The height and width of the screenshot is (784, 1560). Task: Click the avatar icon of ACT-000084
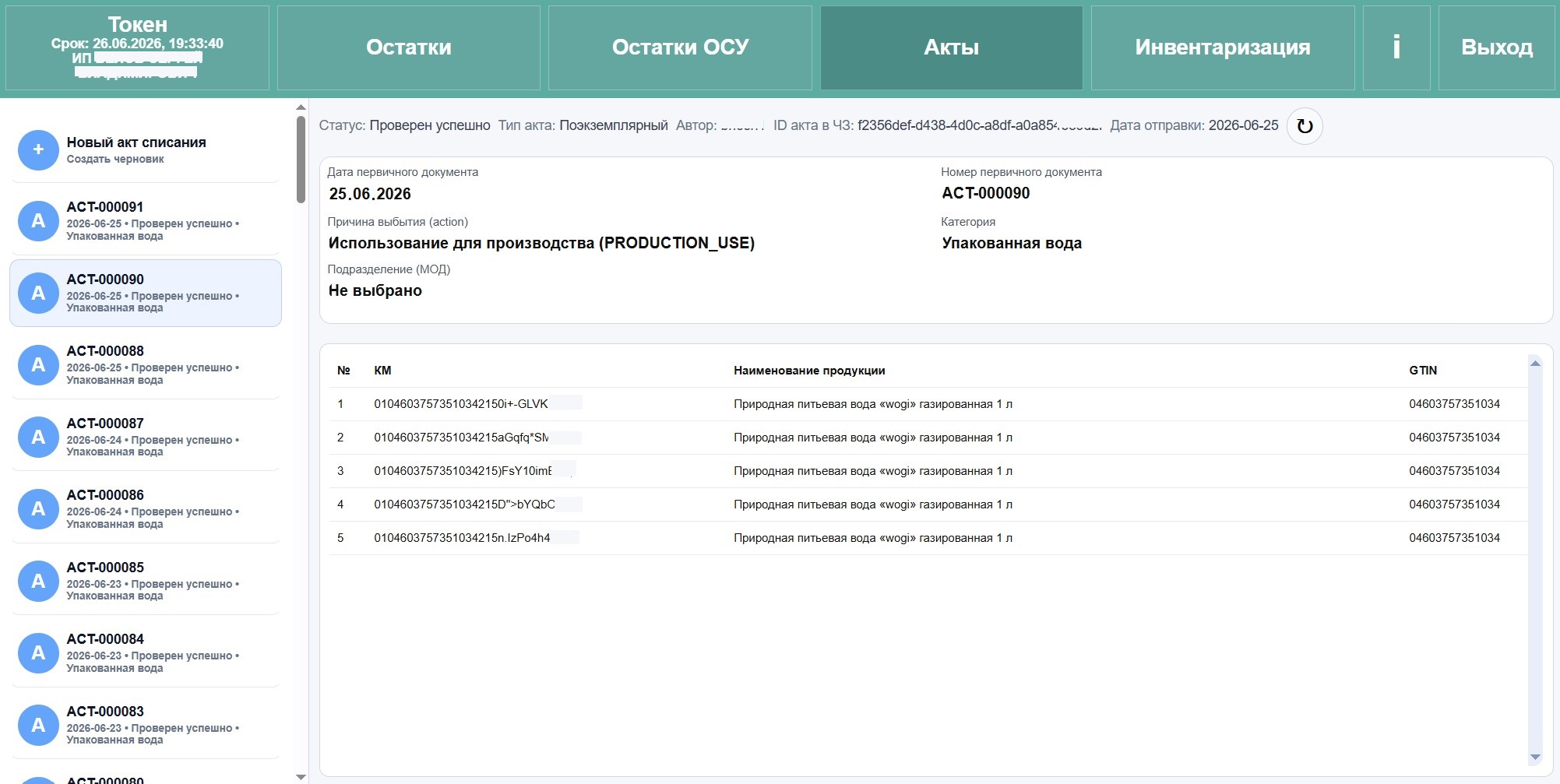(x=38, y=653)
